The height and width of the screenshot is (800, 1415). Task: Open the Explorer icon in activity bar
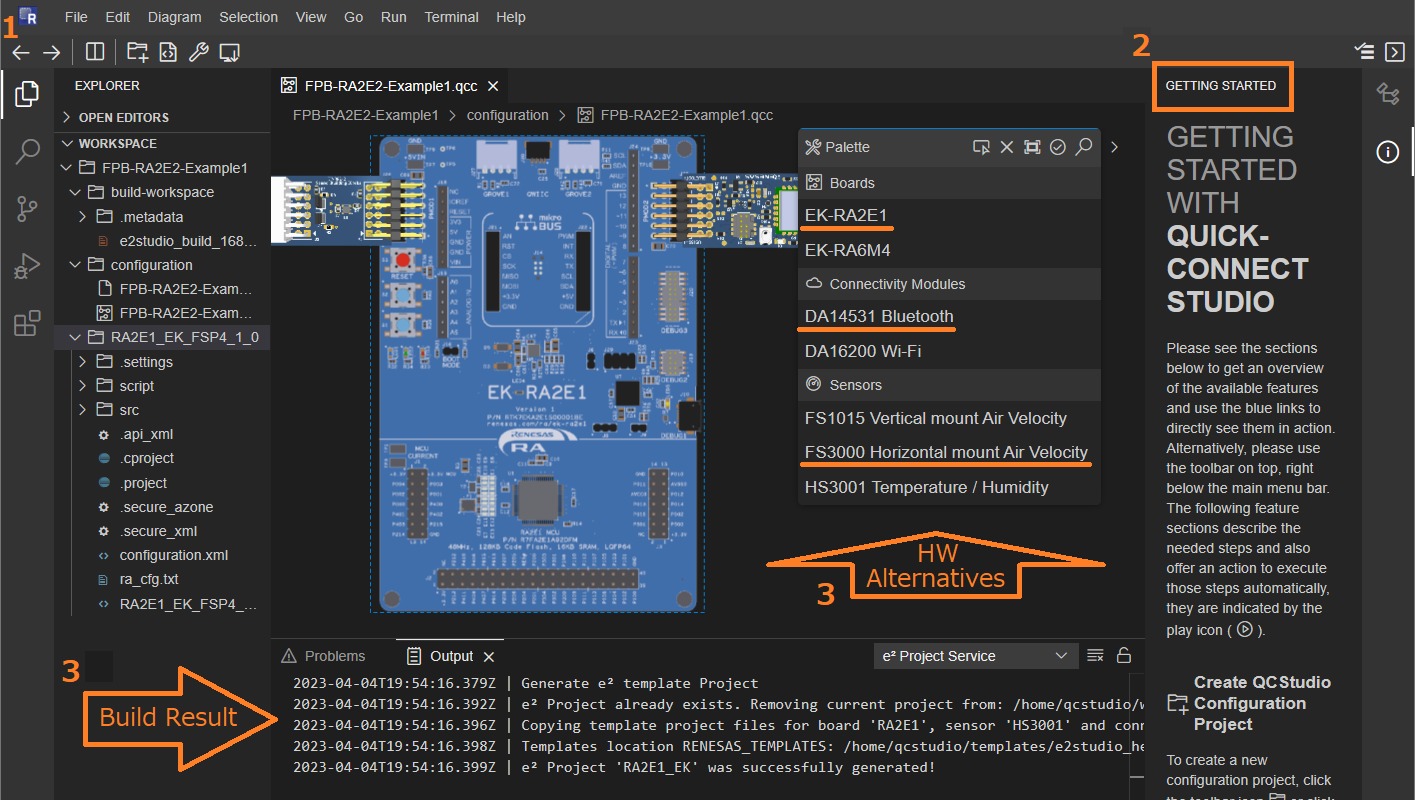26,94
